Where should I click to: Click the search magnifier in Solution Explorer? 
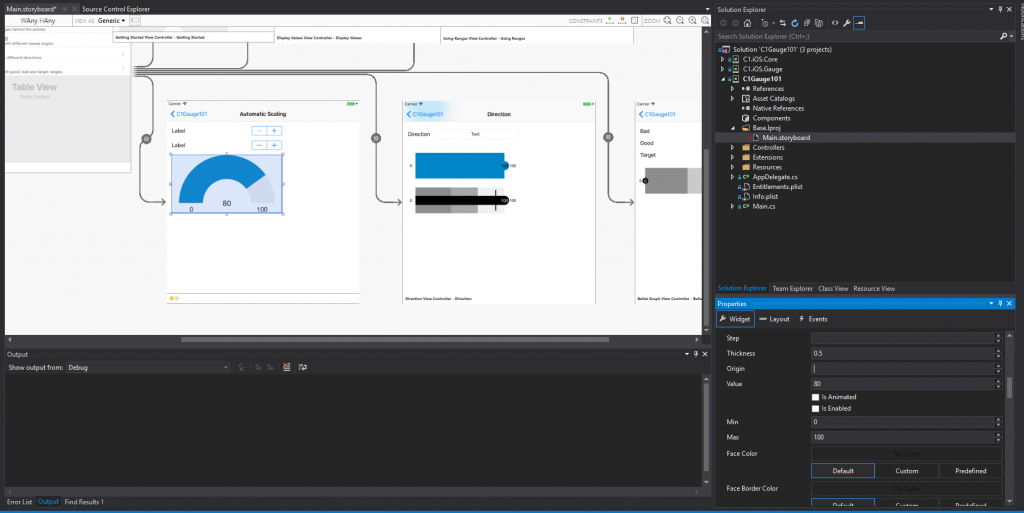pos(1003,37)
